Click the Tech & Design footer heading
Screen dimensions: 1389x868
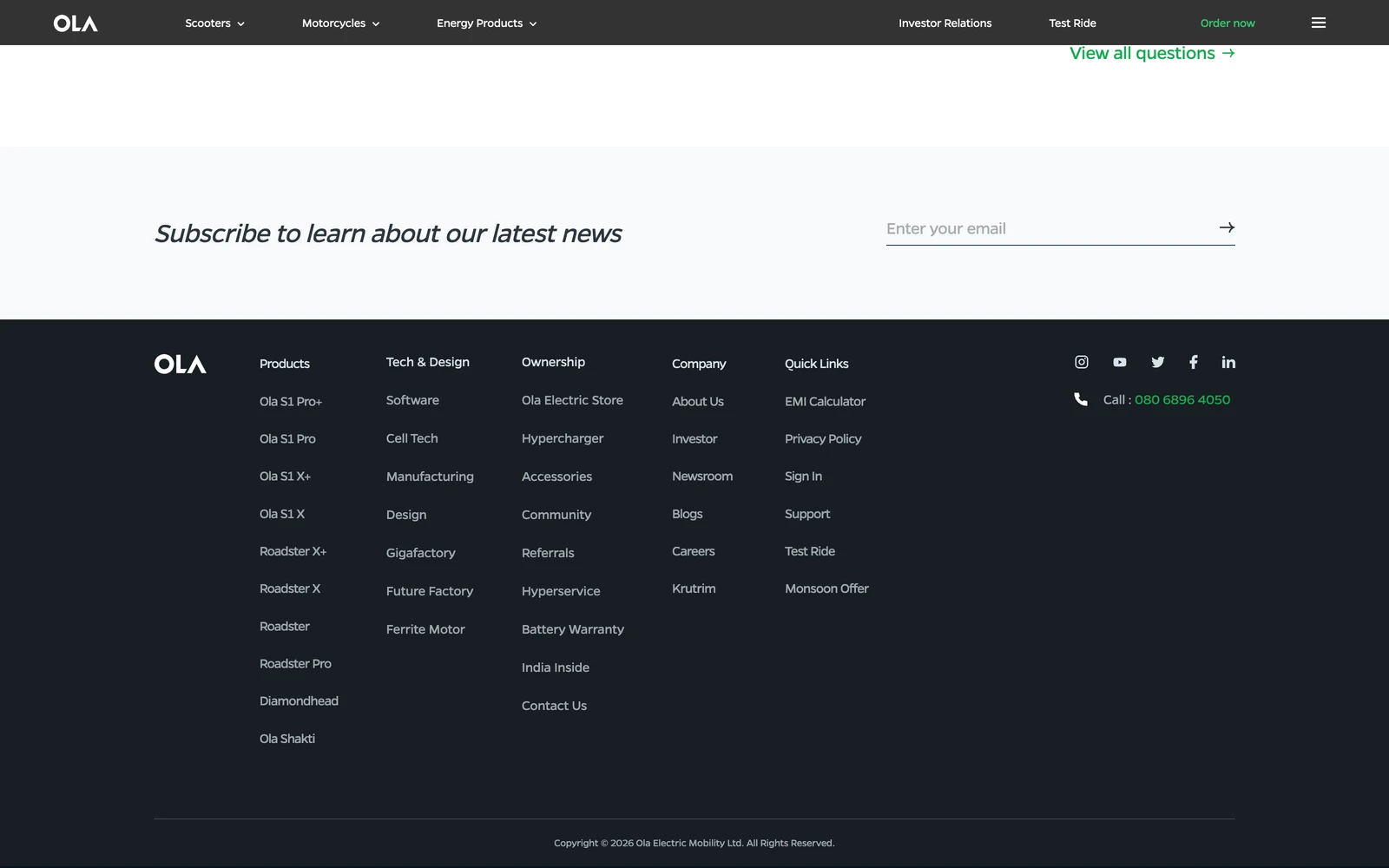[428, 362]
